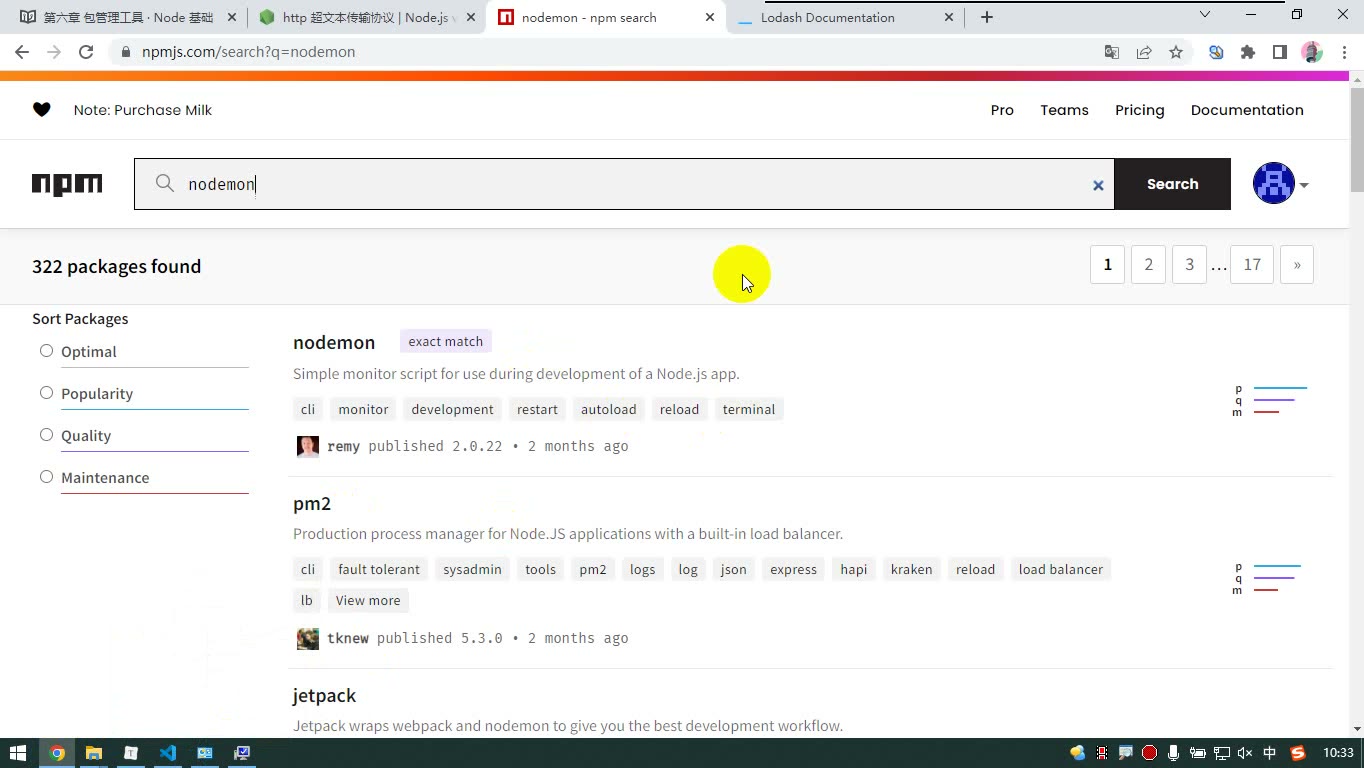This screenshot has width=1364, height=768.
Task: Open the Chrome extensions puzzle icon
Action: click(1248, 52)
